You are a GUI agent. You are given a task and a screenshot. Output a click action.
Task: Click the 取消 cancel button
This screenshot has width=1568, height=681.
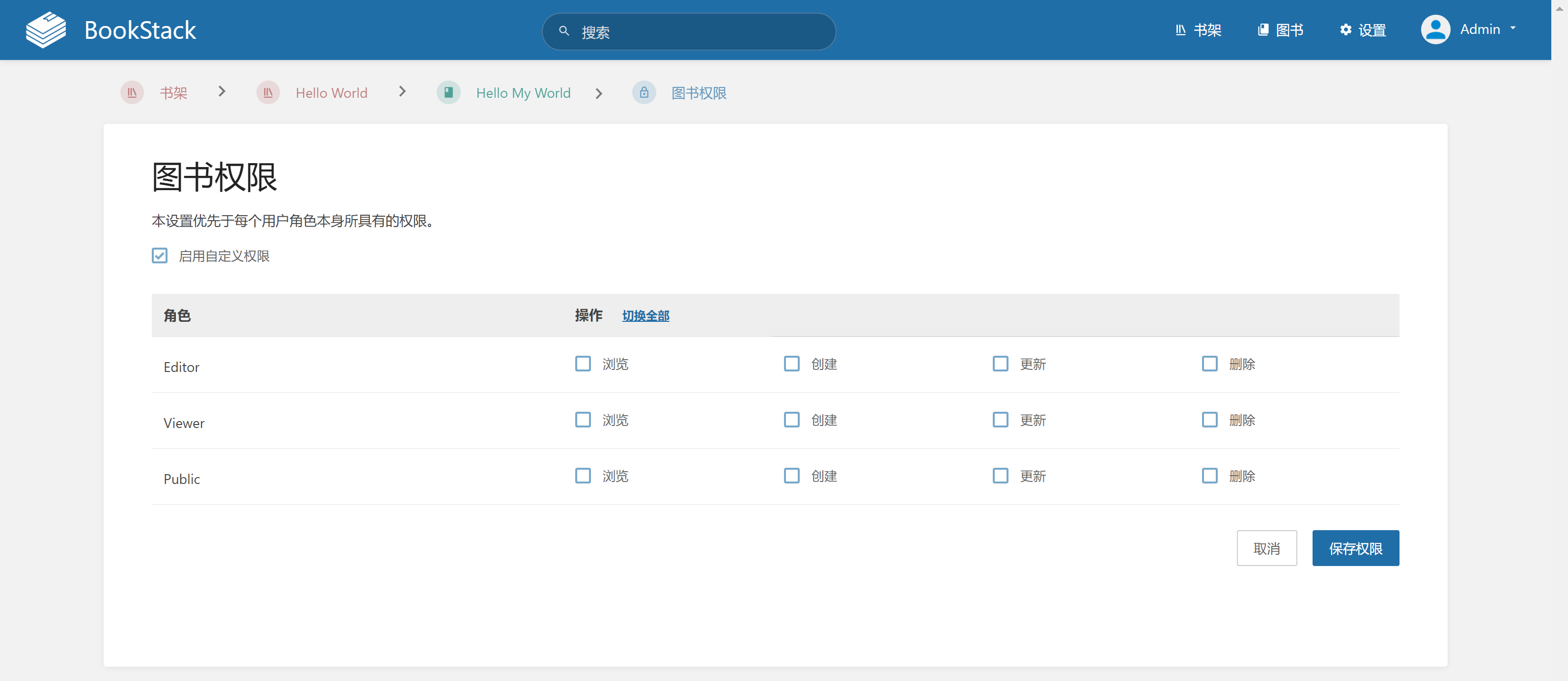(x=1267, y=548)
